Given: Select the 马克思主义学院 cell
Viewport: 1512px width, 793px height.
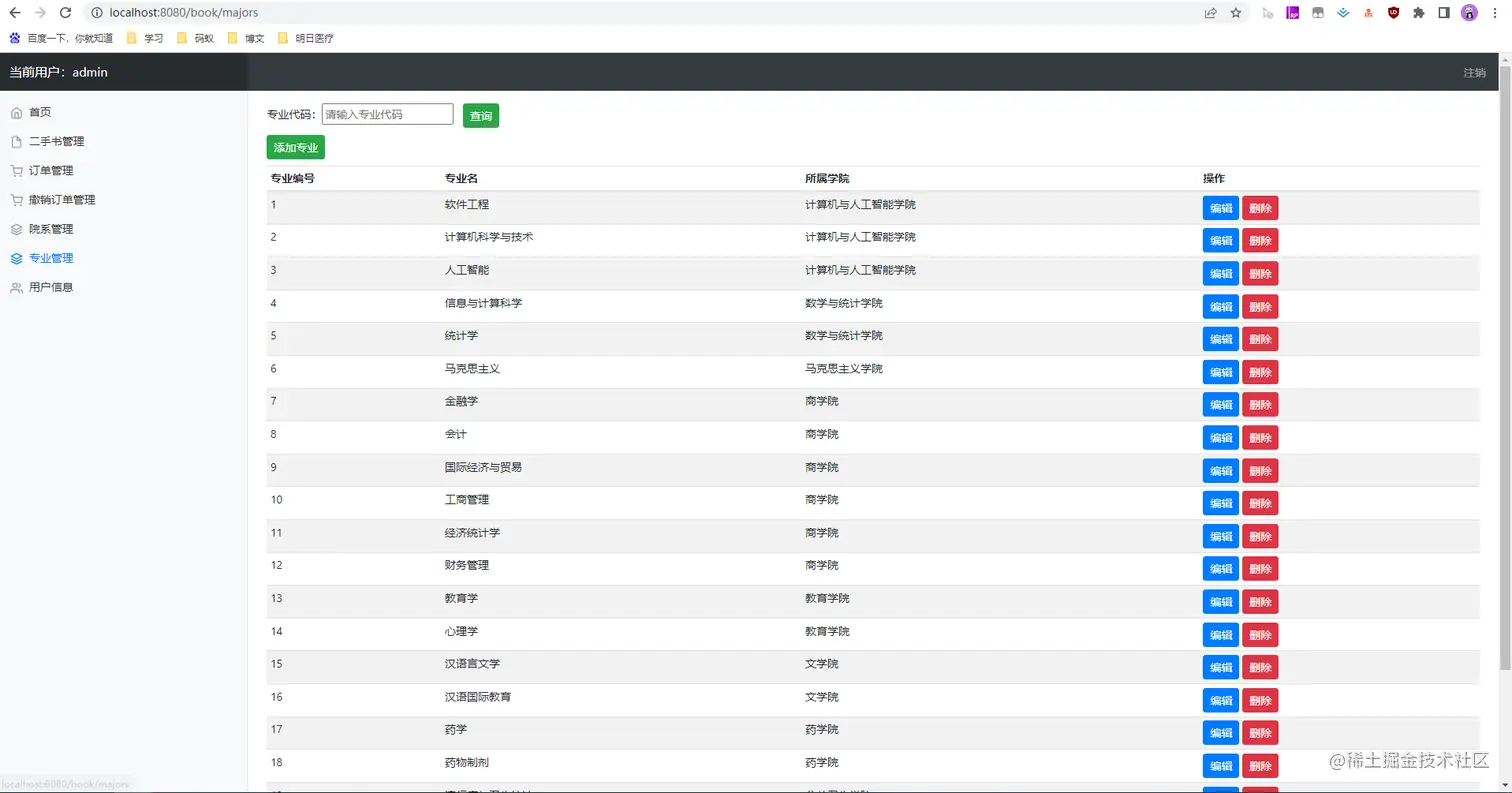Looking at the screenshot, I should (x=844, y=369).
